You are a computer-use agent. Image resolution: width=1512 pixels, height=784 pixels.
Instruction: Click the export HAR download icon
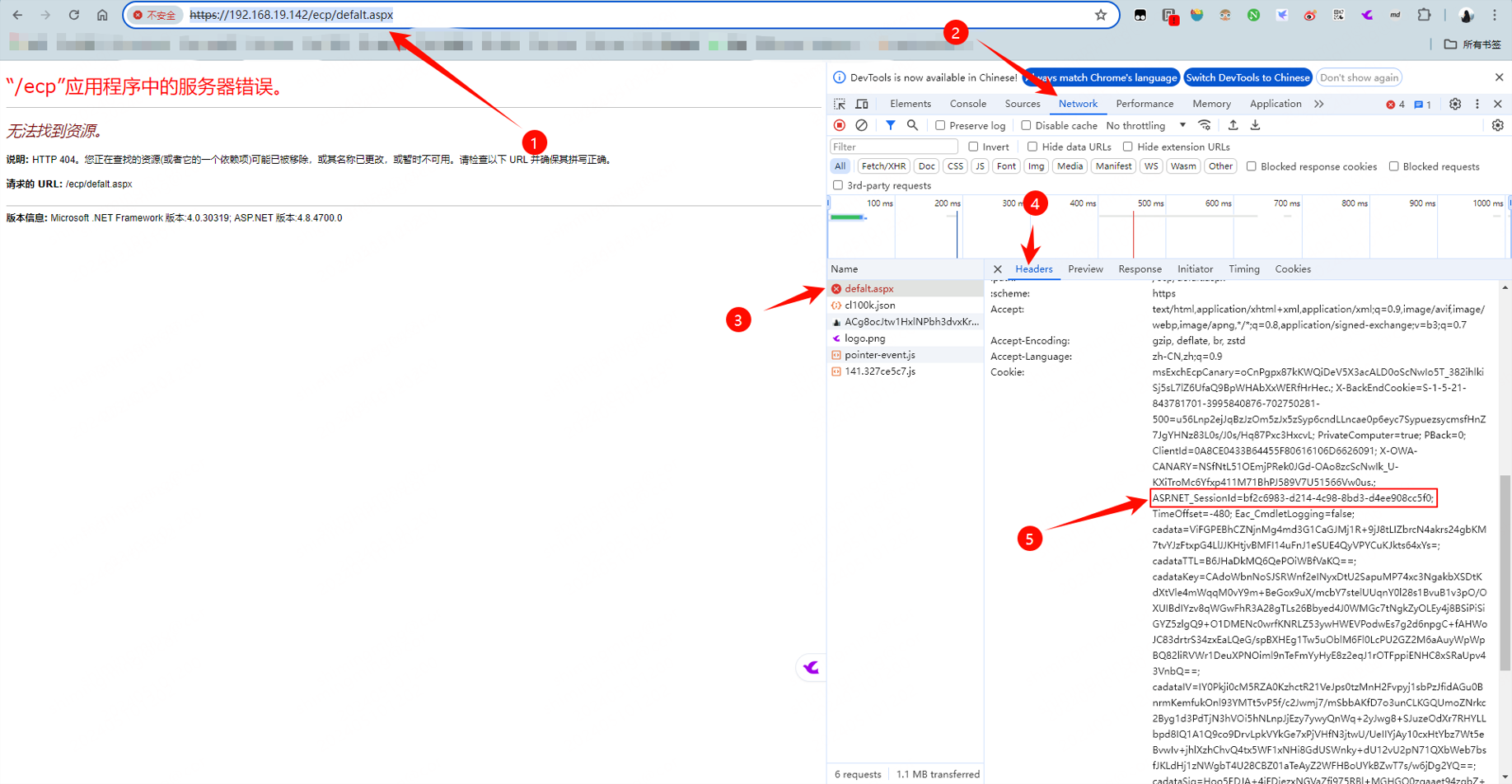click(1255, 126)
